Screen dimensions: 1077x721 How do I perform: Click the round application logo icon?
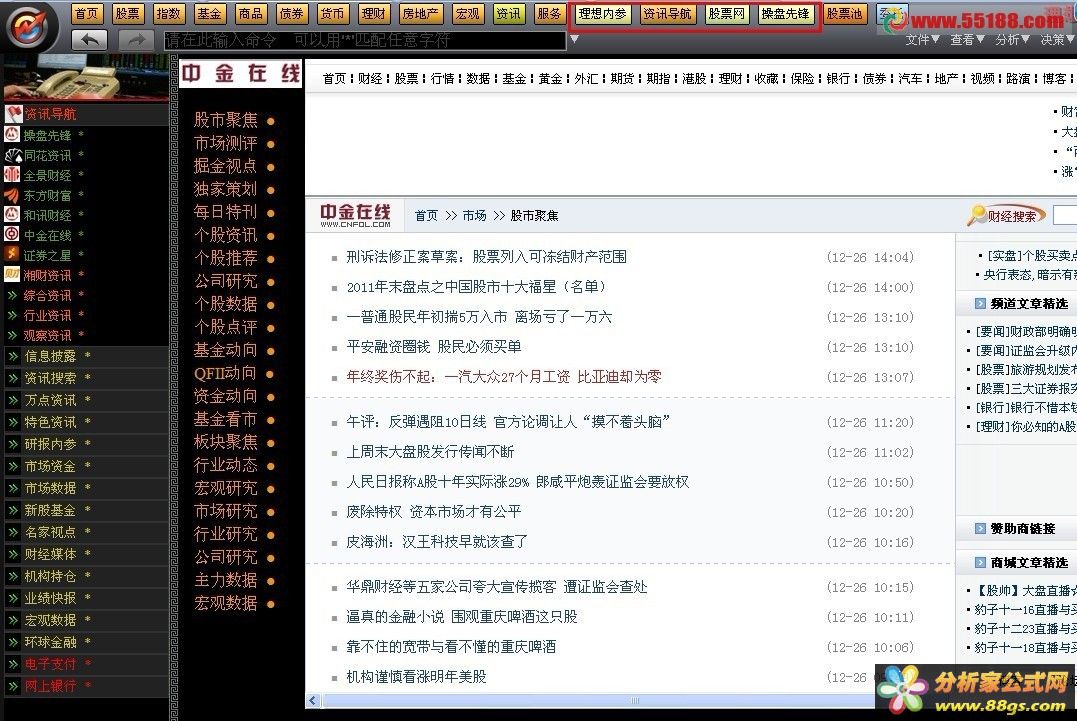tap(27, 27)
